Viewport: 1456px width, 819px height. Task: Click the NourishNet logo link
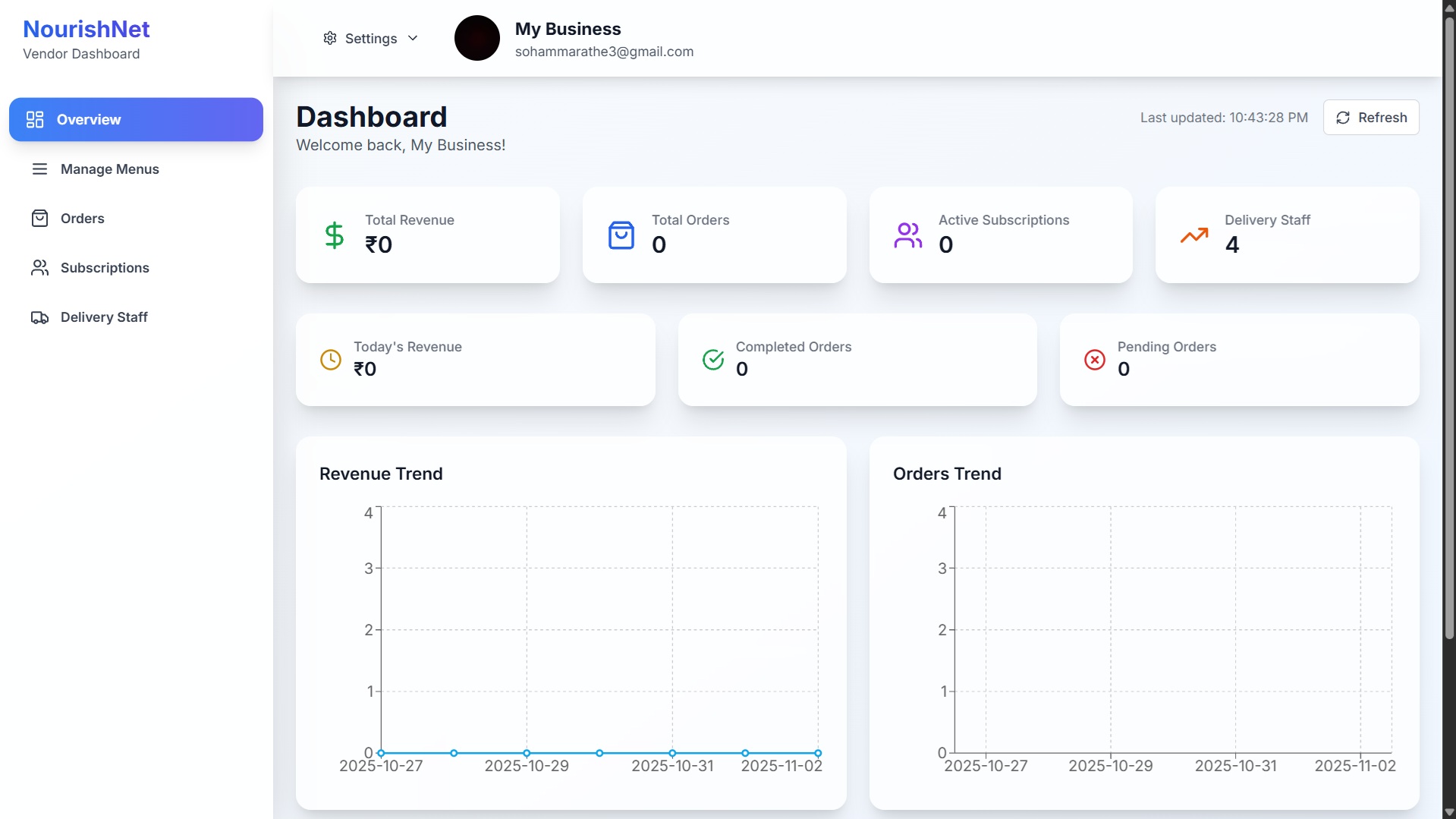[86, 29]
